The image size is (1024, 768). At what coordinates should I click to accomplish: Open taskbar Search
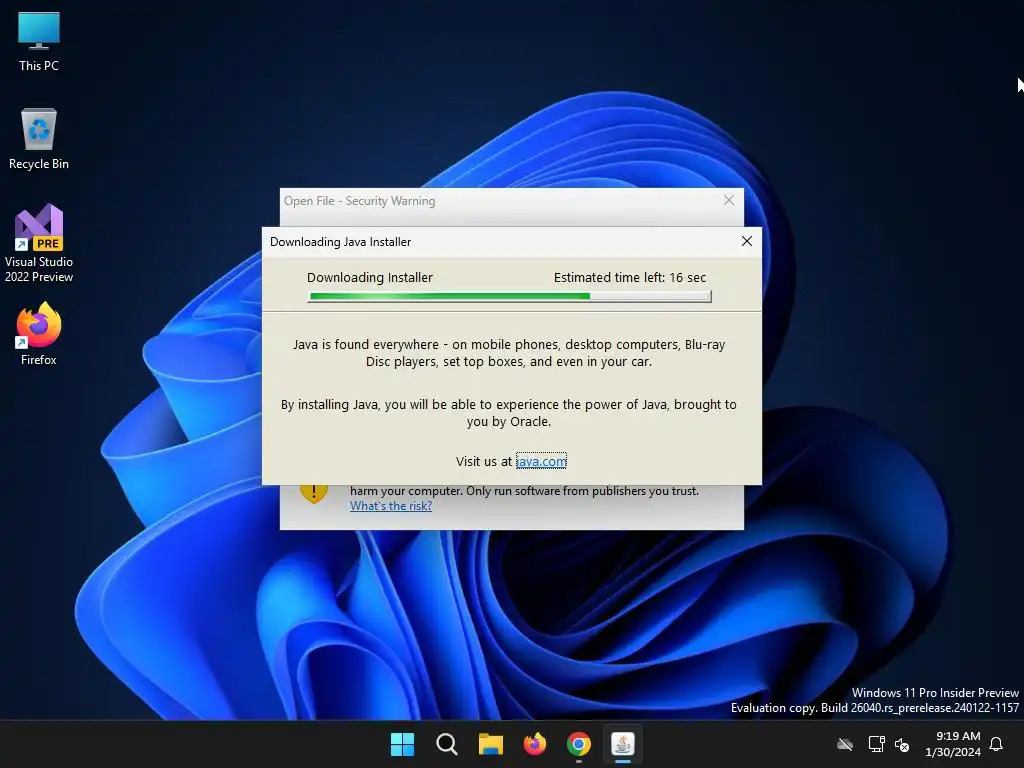[x=447, y=744]
